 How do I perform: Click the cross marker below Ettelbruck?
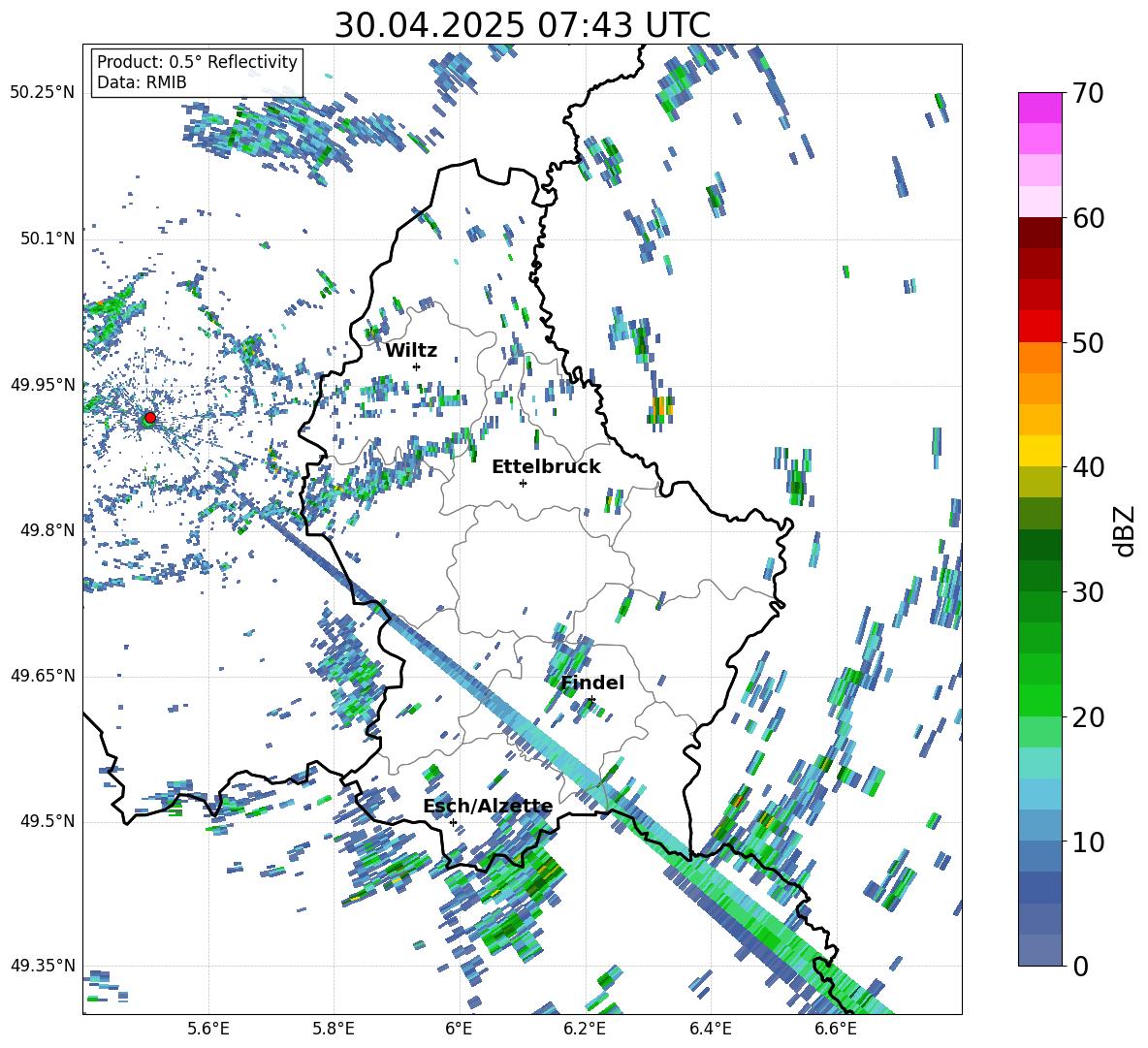pos(523,483)
